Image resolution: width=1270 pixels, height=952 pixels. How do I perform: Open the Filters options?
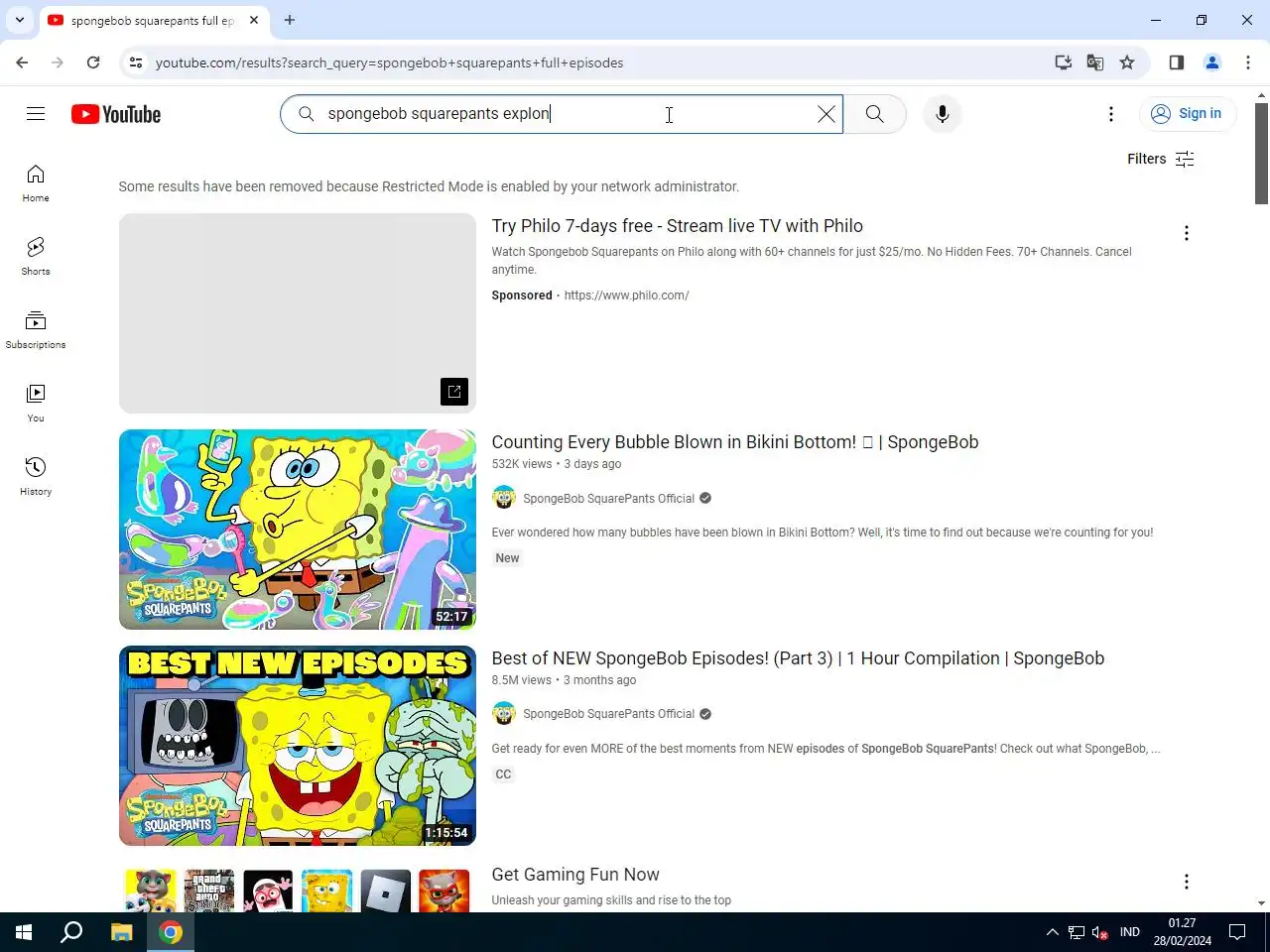[1160, 159]
